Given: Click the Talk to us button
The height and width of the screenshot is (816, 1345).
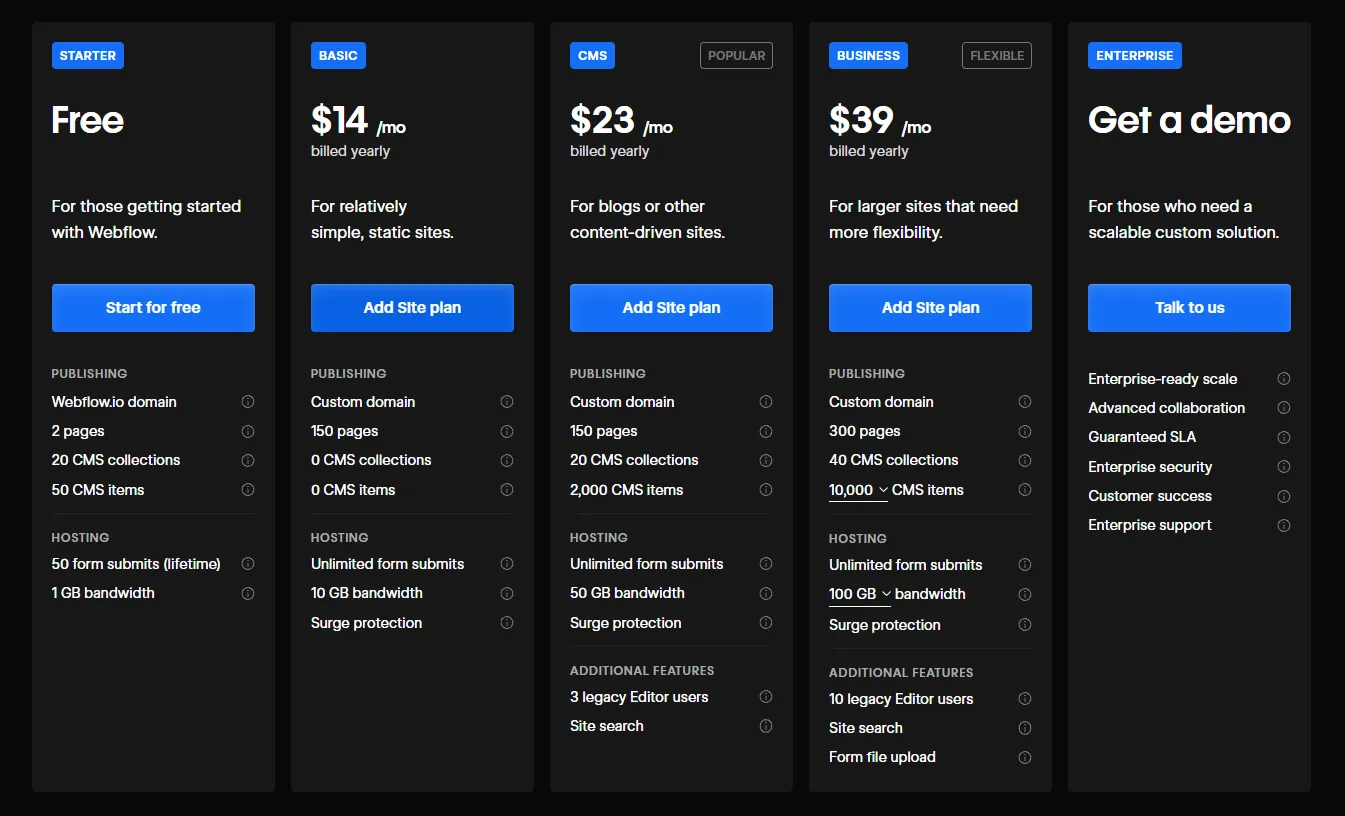Looking at the screenshot, I should 1189,308.
